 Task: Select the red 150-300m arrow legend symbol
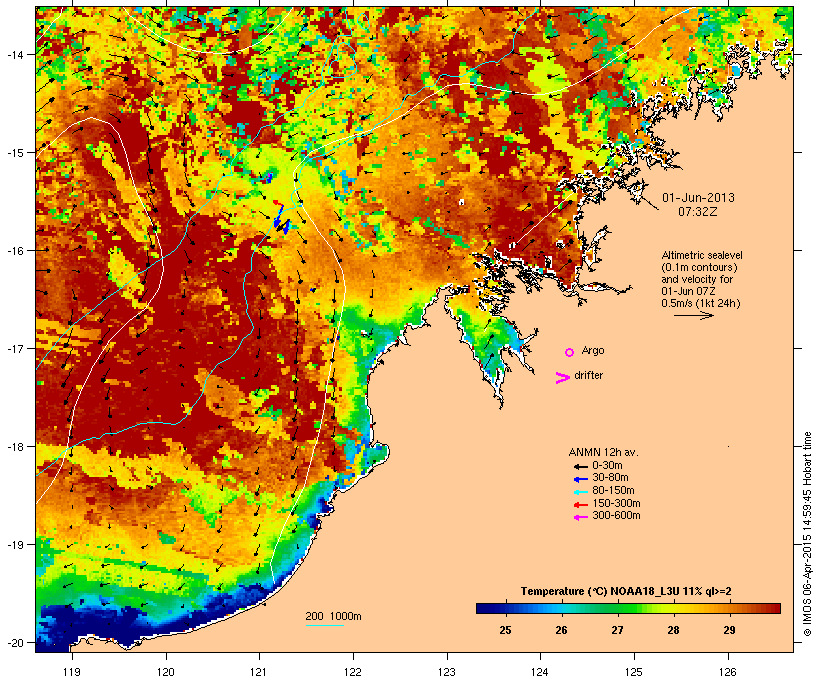(581, 505)
